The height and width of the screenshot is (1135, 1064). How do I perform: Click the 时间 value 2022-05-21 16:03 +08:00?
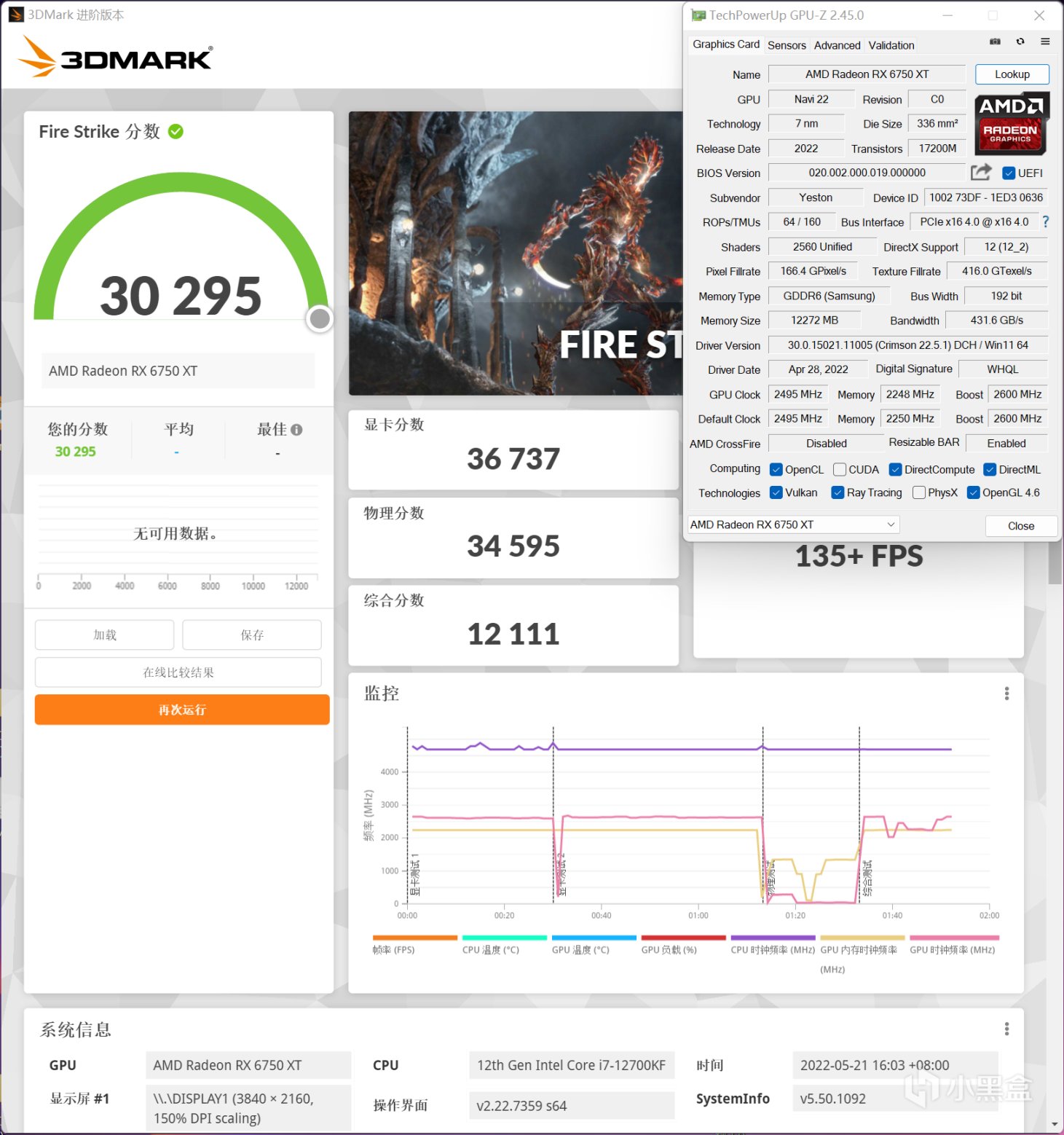(895, 1065)
